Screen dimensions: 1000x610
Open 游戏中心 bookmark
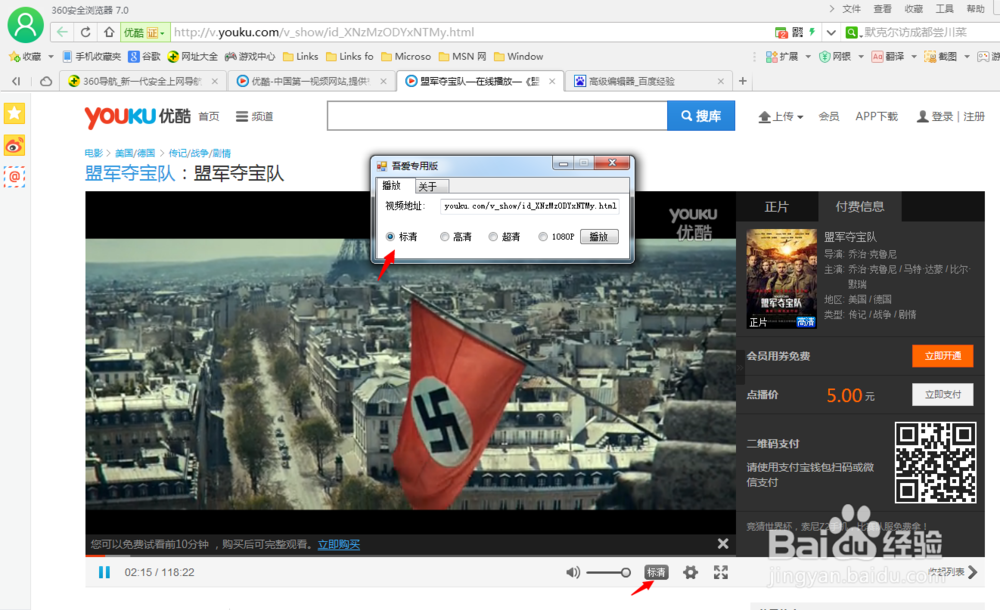[x=250, y=56]
